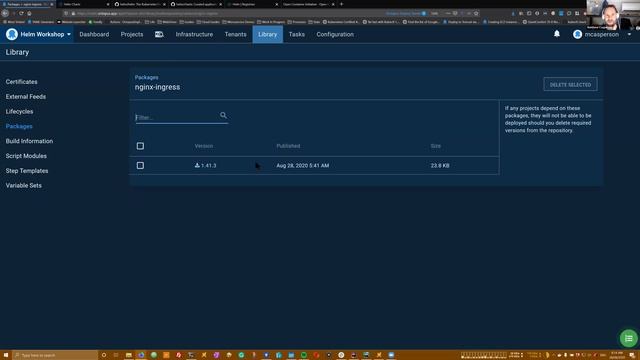The width and height of the screenshot is (640, 360).
Task: Open Script Modules in the sidebar
Action: (x=26, y=156)
